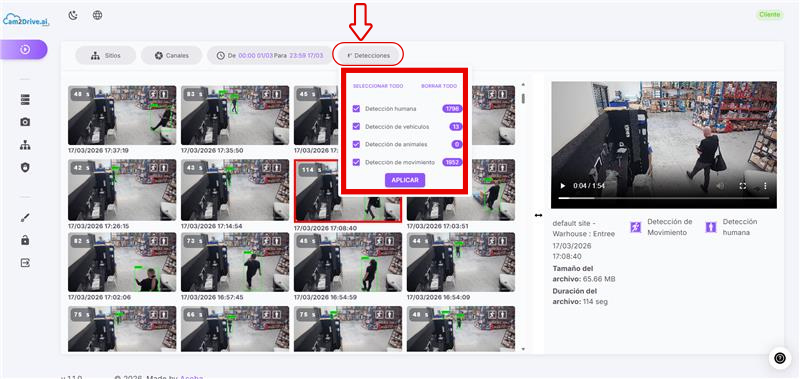800x379 pixels.
Task: Open recording thumbnail 17/03/2026 16:57:45
Action: [235, 262]
